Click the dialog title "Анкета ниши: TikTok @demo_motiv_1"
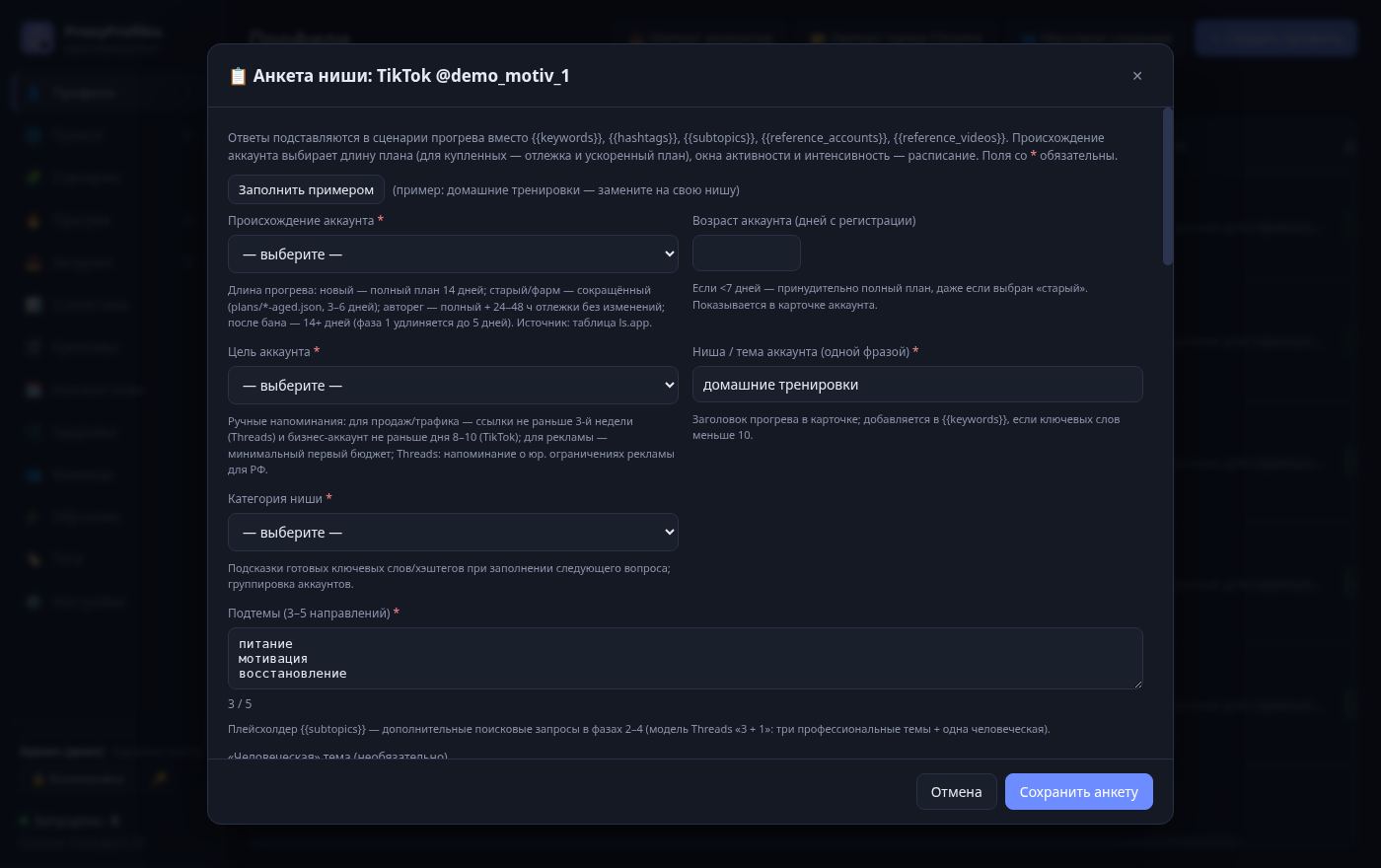 tap(400, 76)
